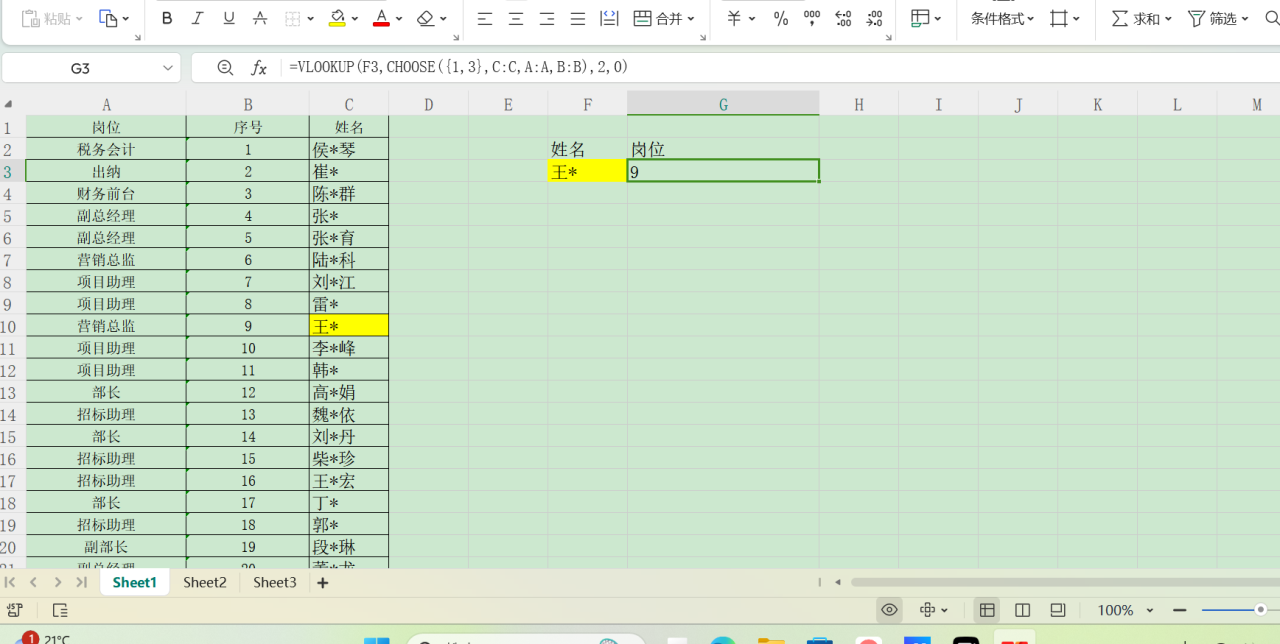Click into the VLOOKUP formula bar
Image resolution: width=1280 pixels, height=644 pixels.
tap(780, 67)
